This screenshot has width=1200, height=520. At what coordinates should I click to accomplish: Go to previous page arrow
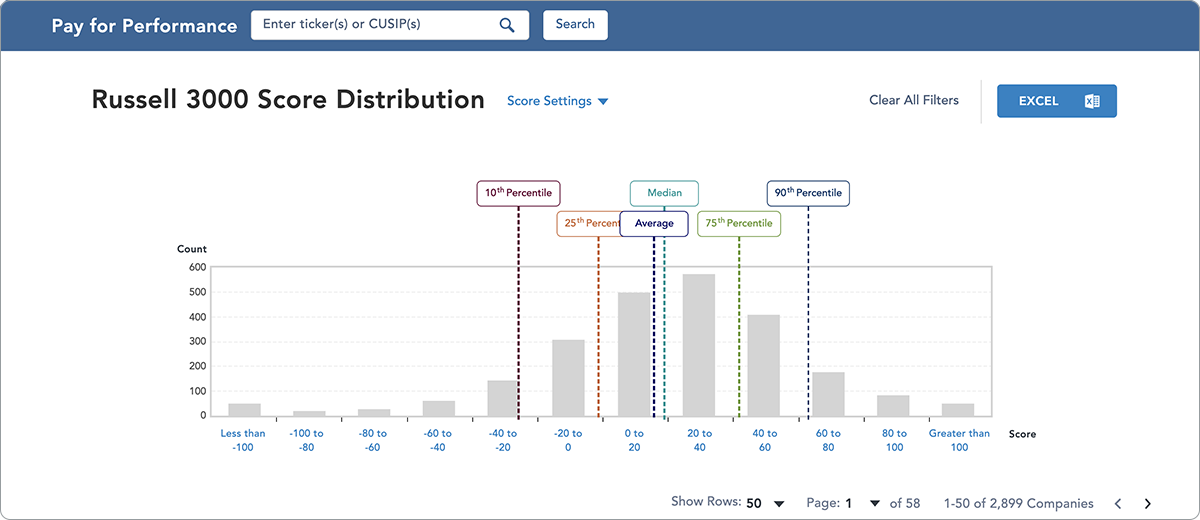click(1118, 503)
